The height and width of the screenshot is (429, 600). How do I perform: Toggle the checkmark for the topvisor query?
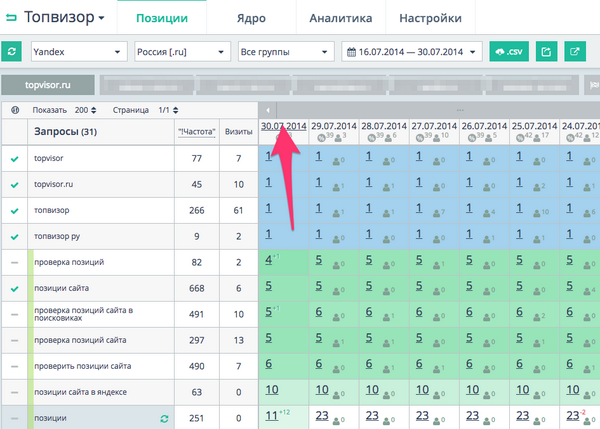[x=15, y=158]
